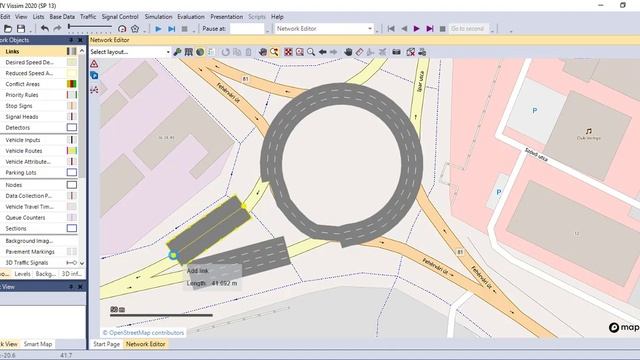This screenshot has width=640, height=360.
Task: Toggle Nodes graphic box
Action: pyautogui.click(x=71, y=185)
